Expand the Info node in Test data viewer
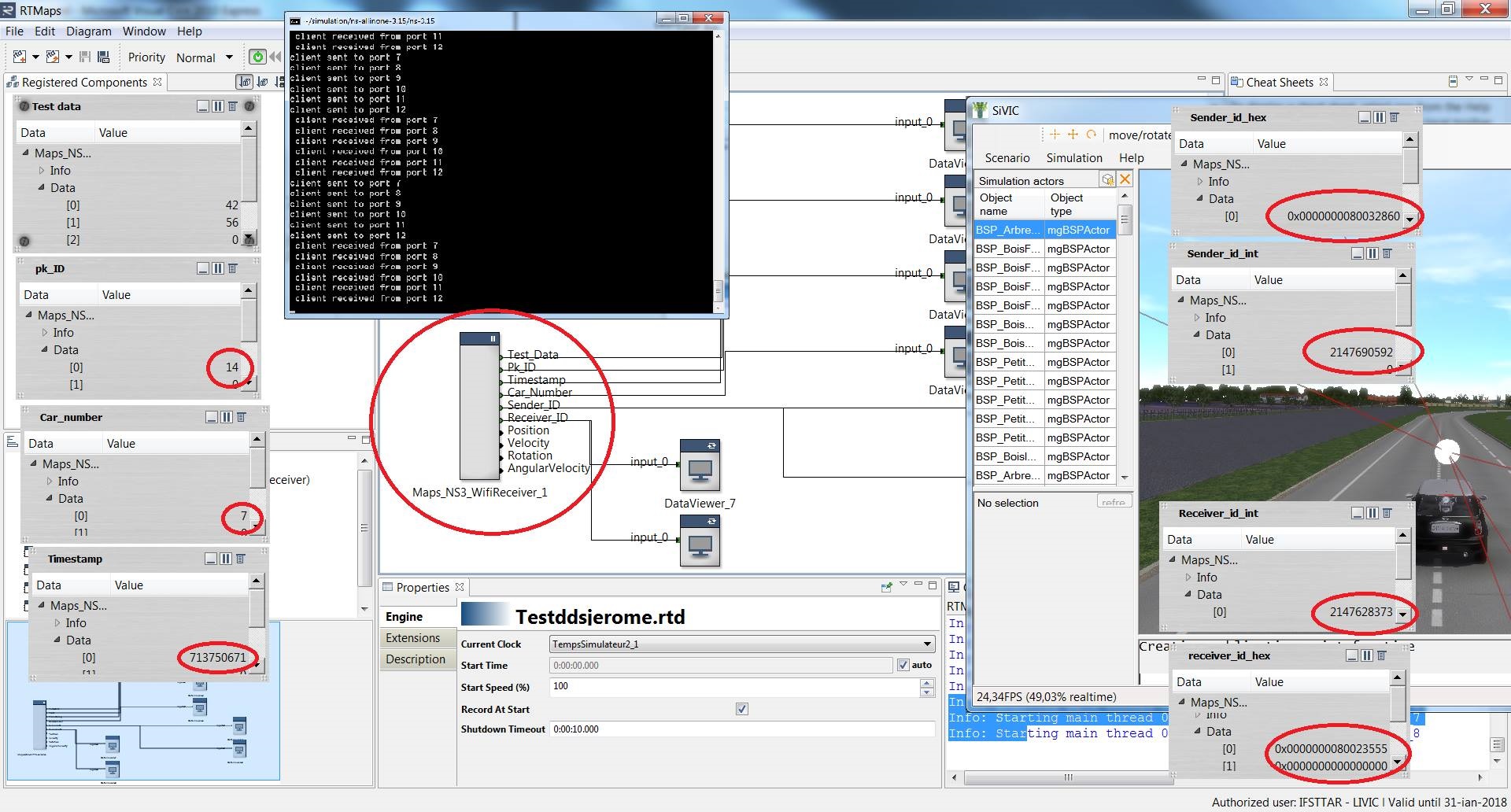Image resolution: width=1511 pixels, height=812 pixels. click(42, 171)
